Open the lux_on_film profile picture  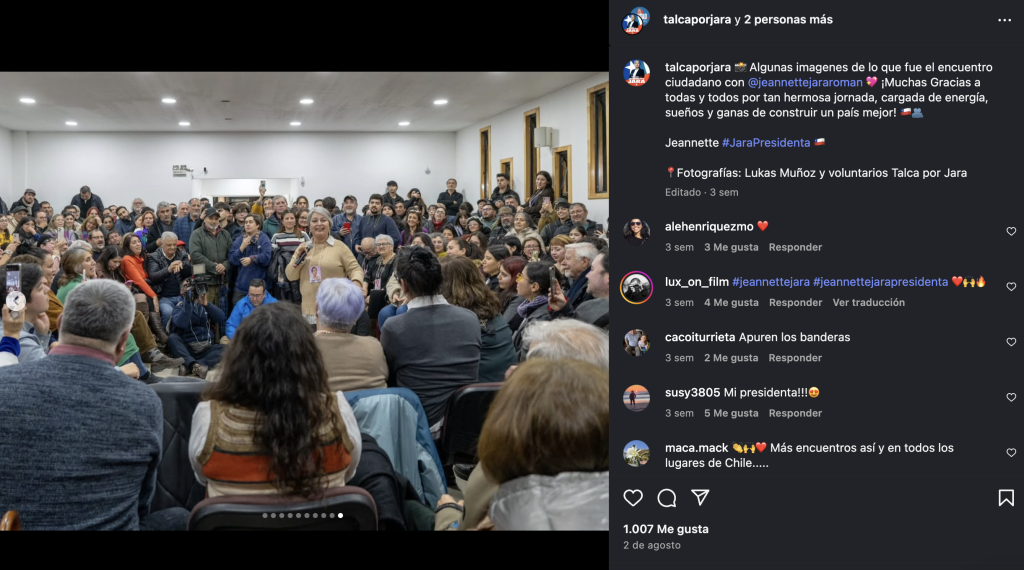click(x=636, y=287)
